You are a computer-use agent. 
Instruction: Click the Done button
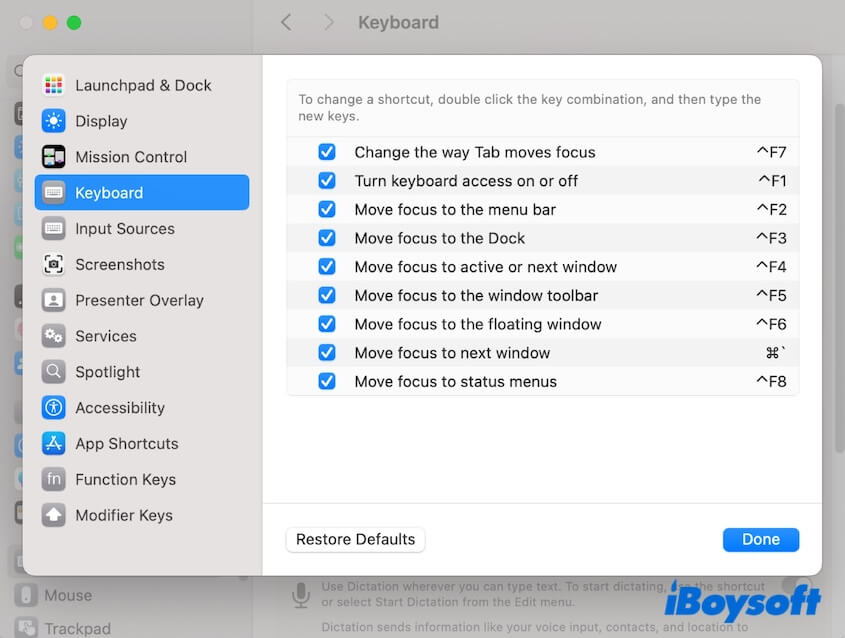(760, 539)
